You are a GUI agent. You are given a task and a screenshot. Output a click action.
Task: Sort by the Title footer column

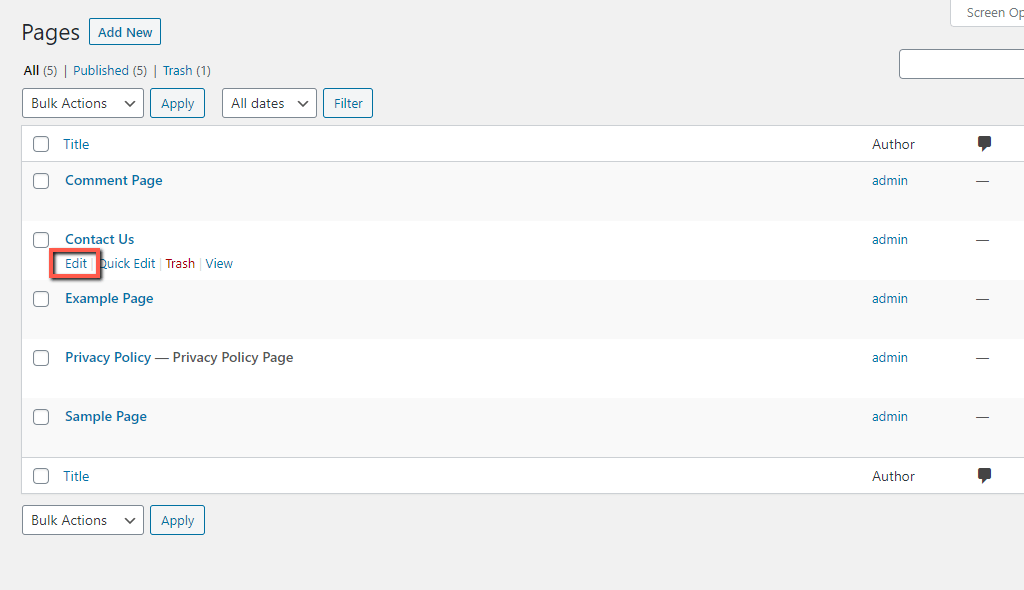pos(76,476)
